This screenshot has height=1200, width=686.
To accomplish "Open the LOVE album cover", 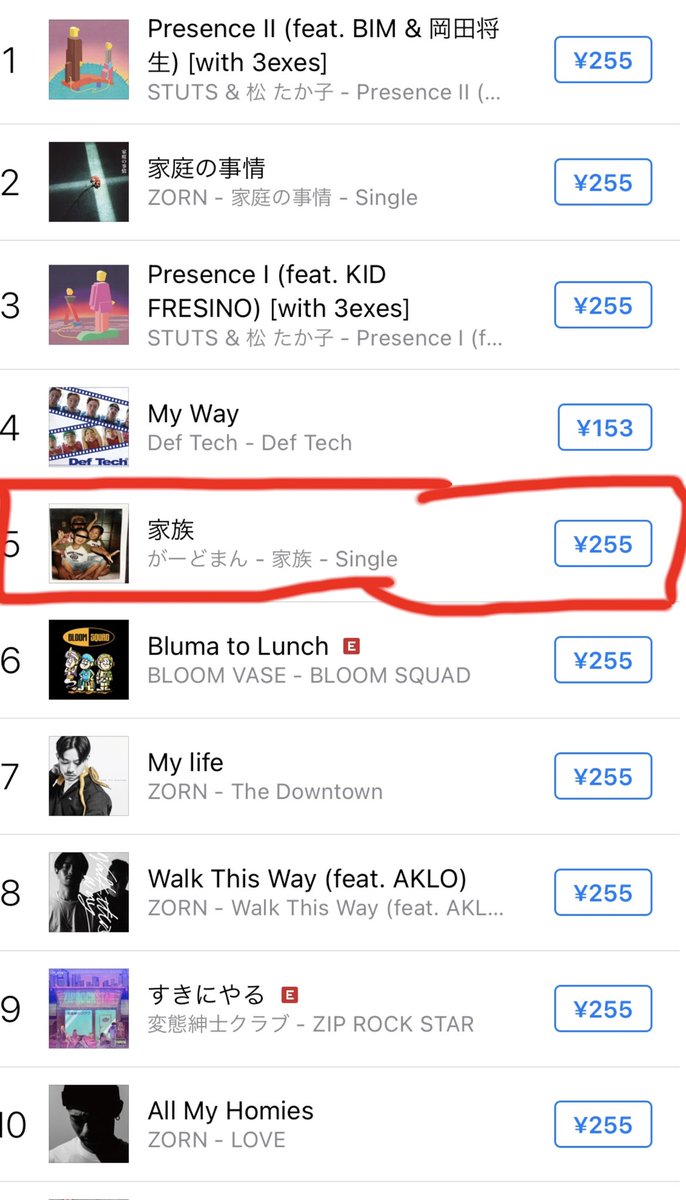I will (x=89, y=1125).
